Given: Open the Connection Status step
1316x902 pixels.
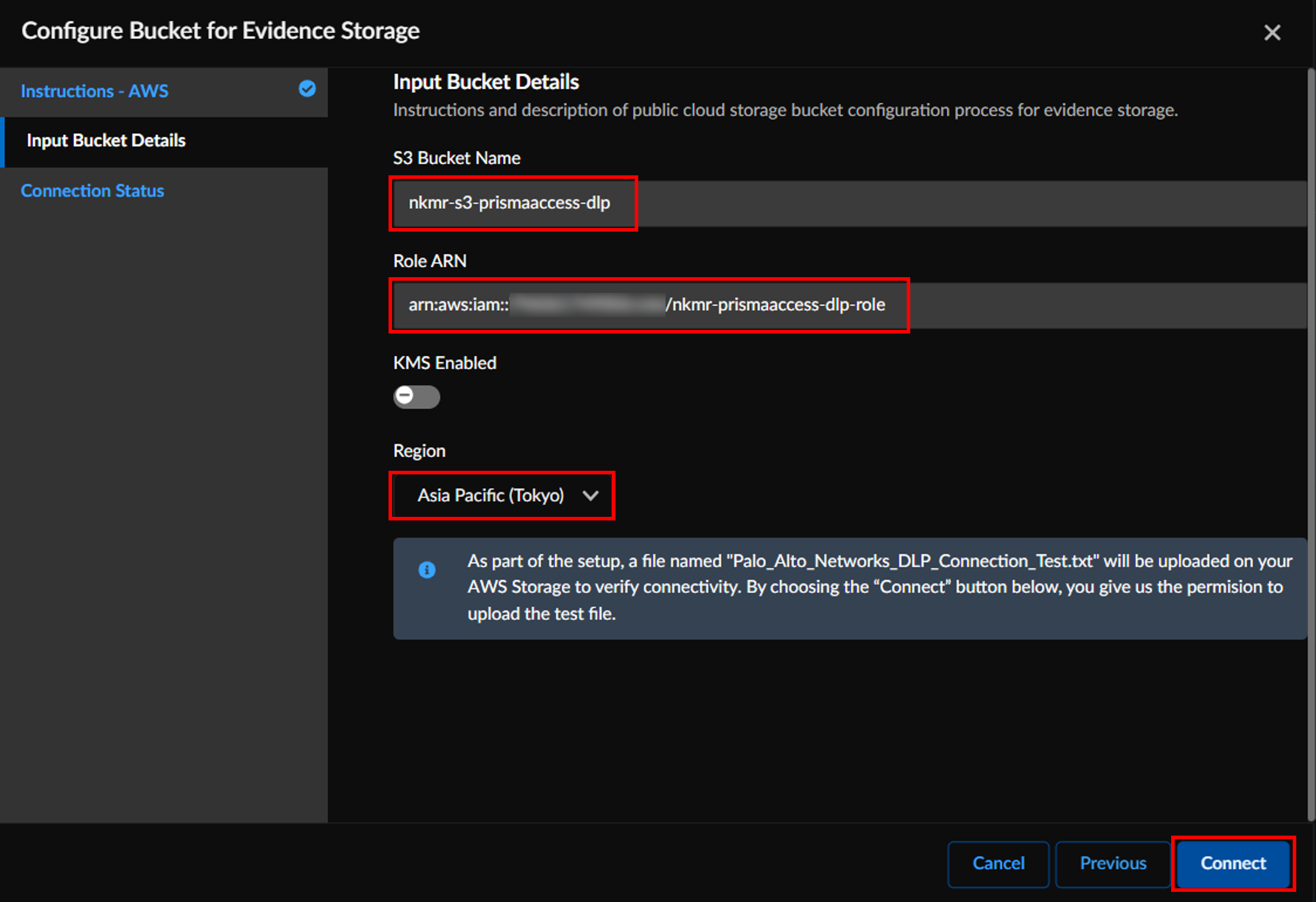Looking at the screenshot, I should point(92,191).
